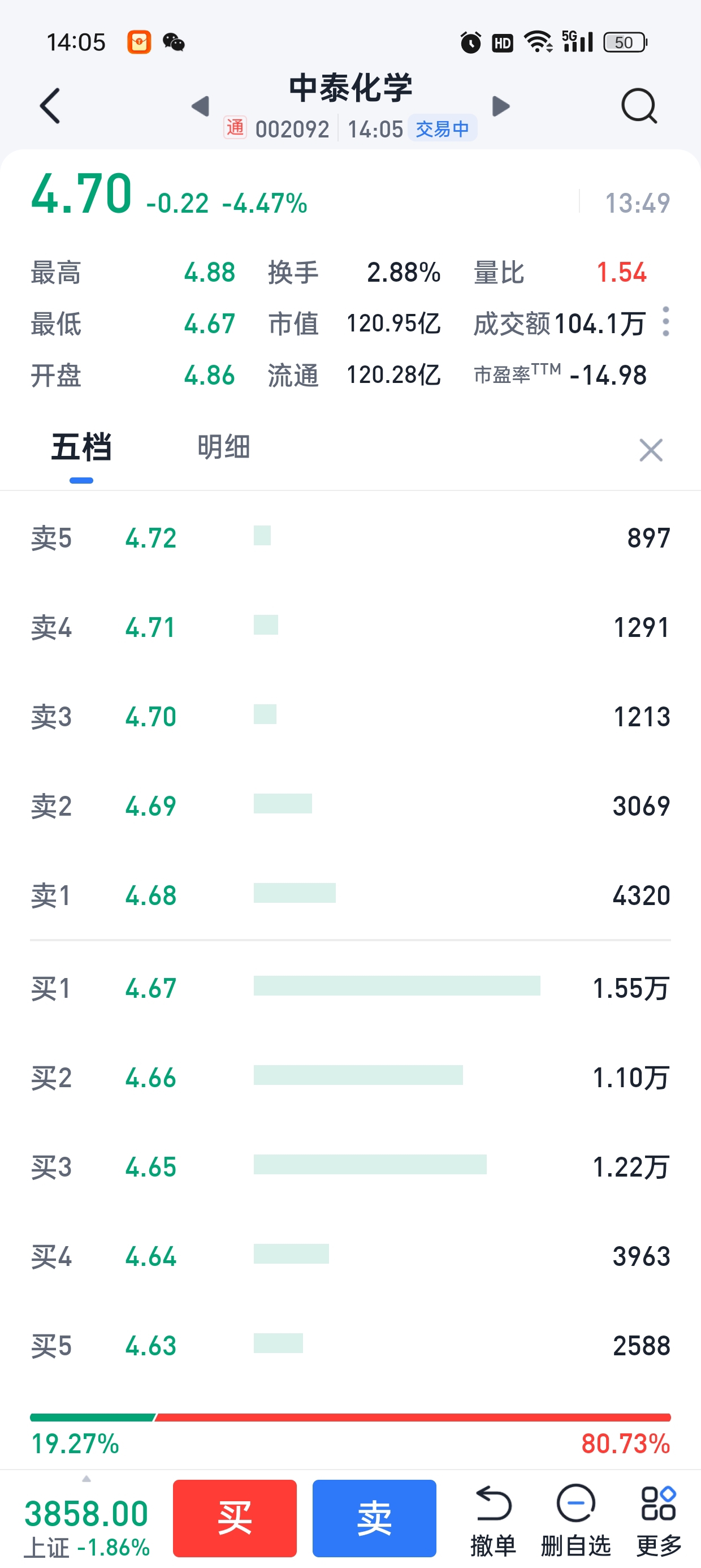701x1568 pixels.
Task: Tap the back arrow icon
Action: (x=50, y=106)
